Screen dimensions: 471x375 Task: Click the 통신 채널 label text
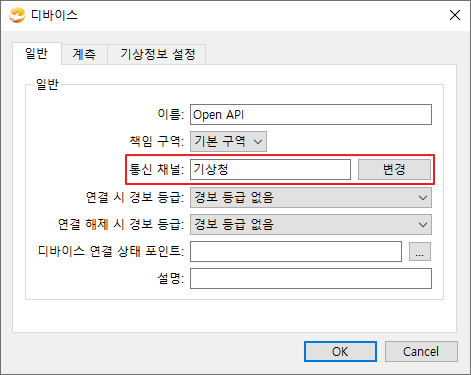coord(156,169)
